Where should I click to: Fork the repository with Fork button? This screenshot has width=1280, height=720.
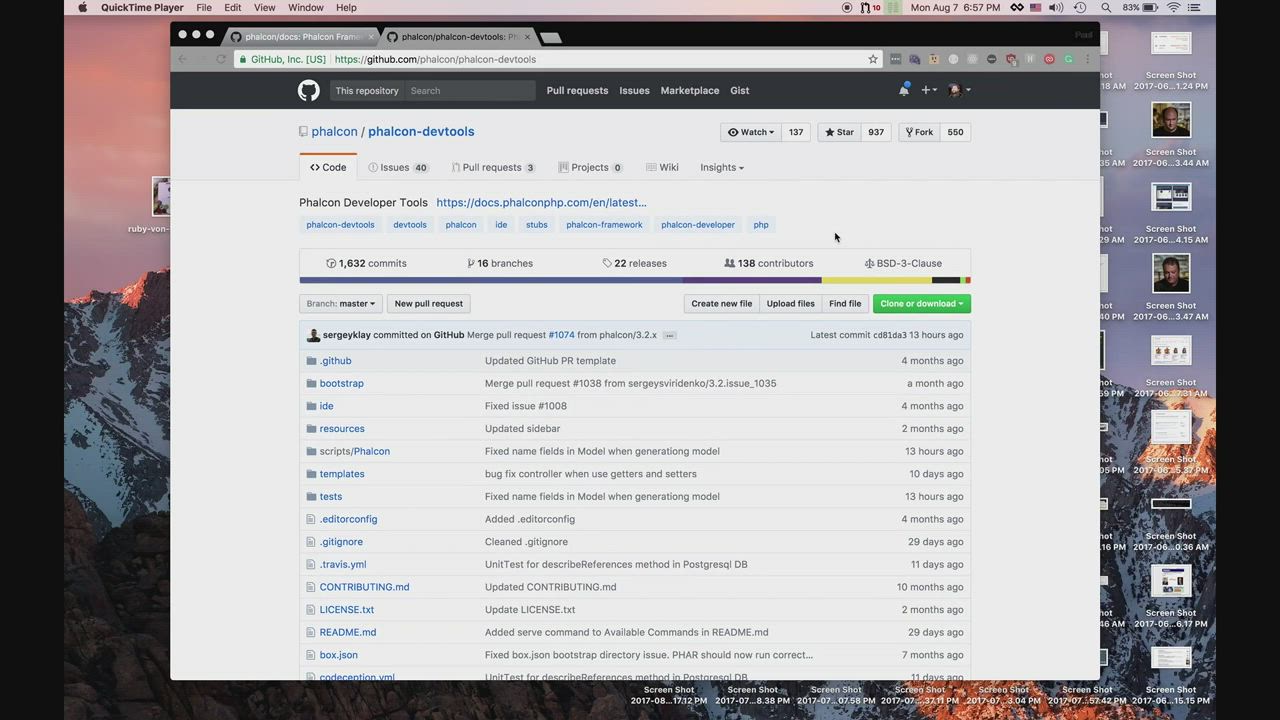pos(919,132)
